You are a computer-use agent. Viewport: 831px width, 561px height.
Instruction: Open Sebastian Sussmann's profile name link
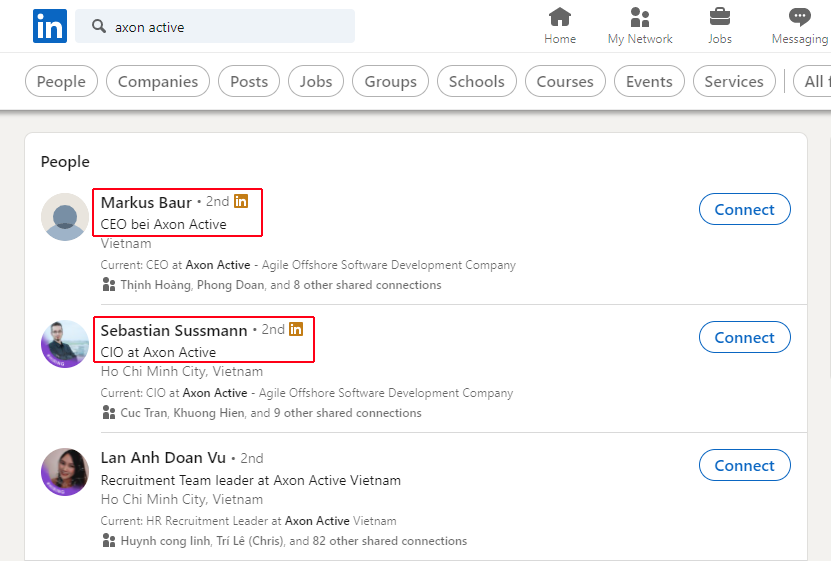click(x=174, y=330)
